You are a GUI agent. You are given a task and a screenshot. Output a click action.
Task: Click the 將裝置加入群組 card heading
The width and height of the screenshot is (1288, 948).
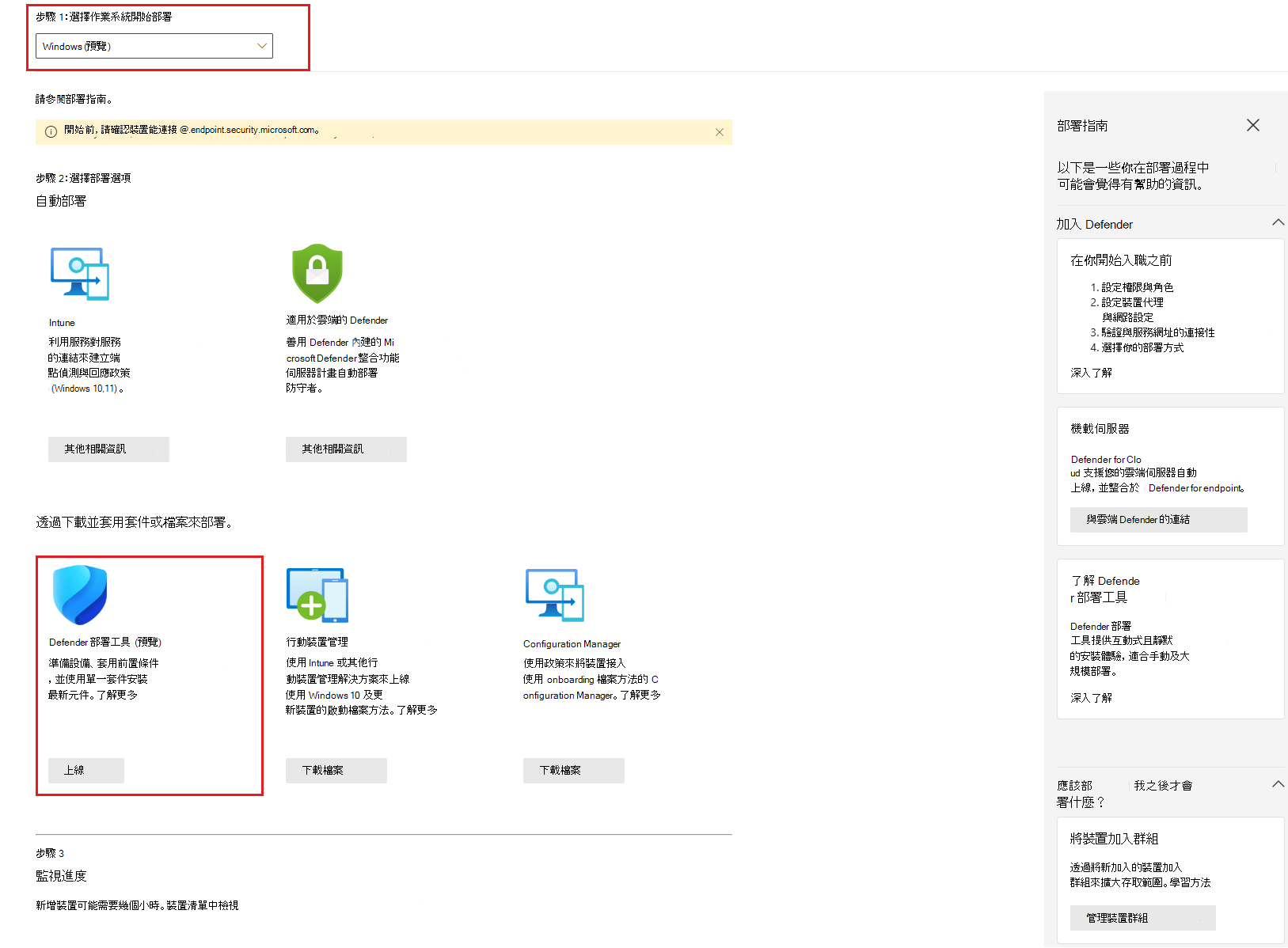[1114, 839]
